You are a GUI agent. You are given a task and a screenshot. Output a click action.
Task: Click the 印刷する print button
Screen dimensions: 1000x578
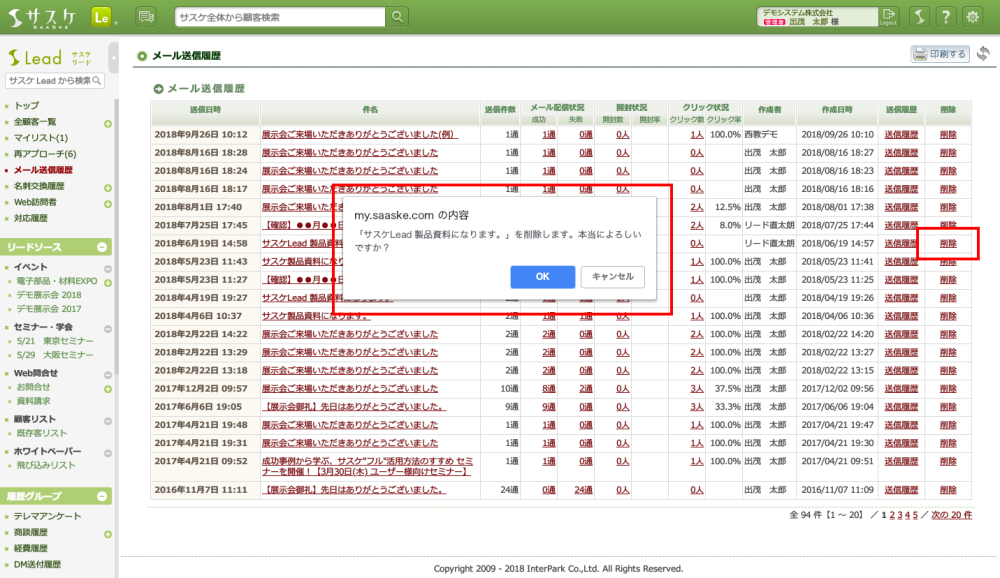coord(939,54)
